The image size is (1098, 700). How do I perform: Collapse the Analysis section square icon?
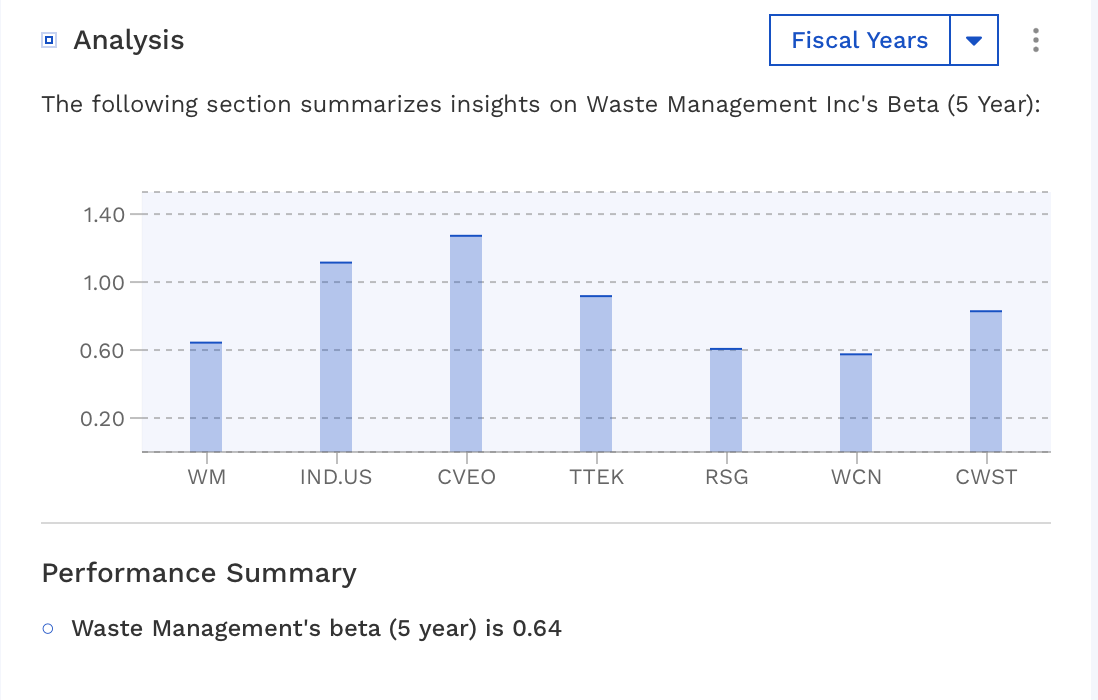click(x=49, y=40)
